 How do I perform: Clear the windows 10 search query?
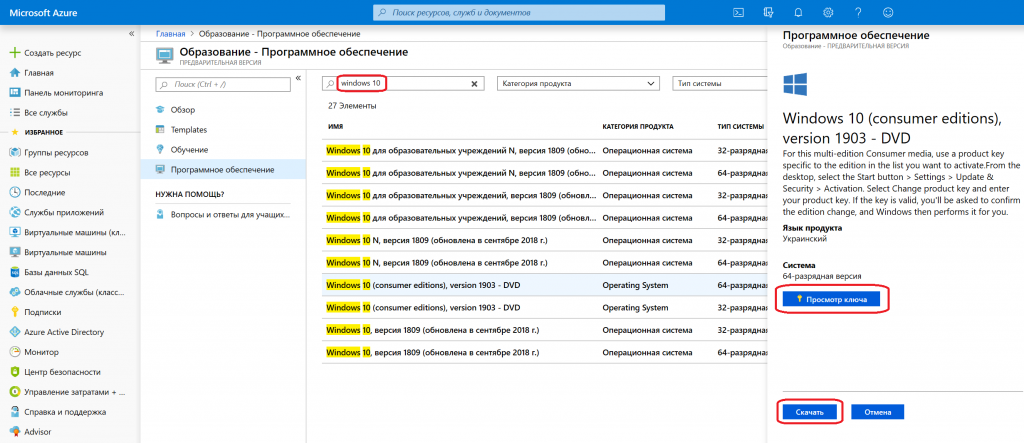tap(475, 84)
